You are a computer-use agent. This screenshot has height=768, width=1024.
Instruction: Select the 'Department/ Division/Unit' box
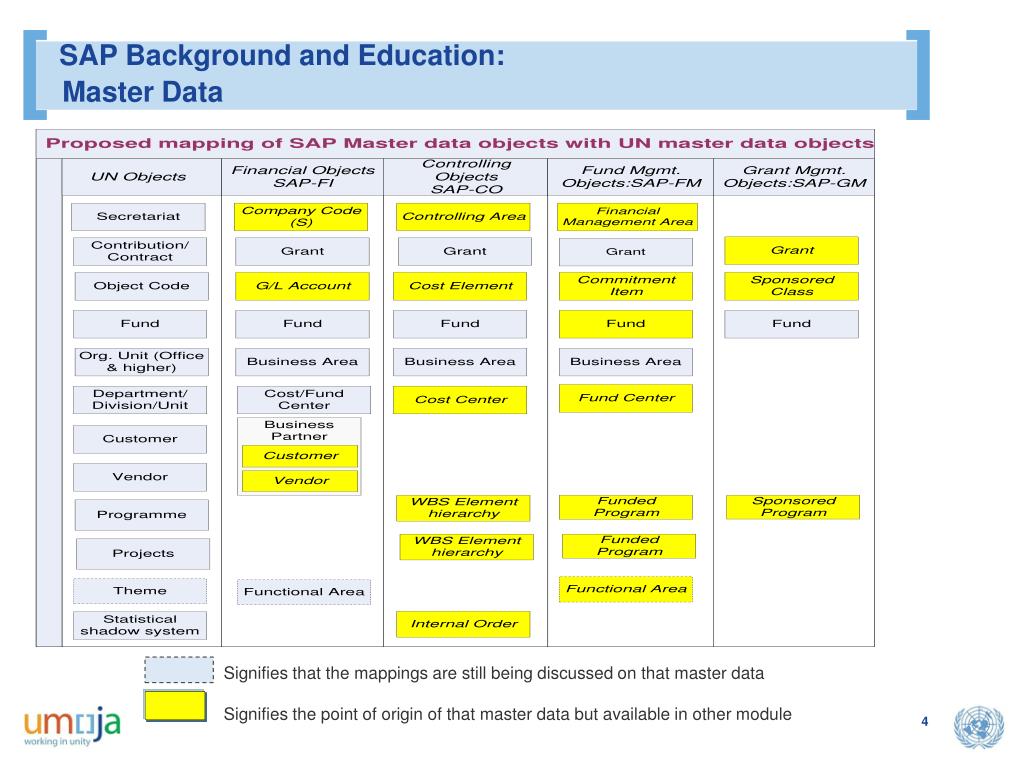click(140, 400)
